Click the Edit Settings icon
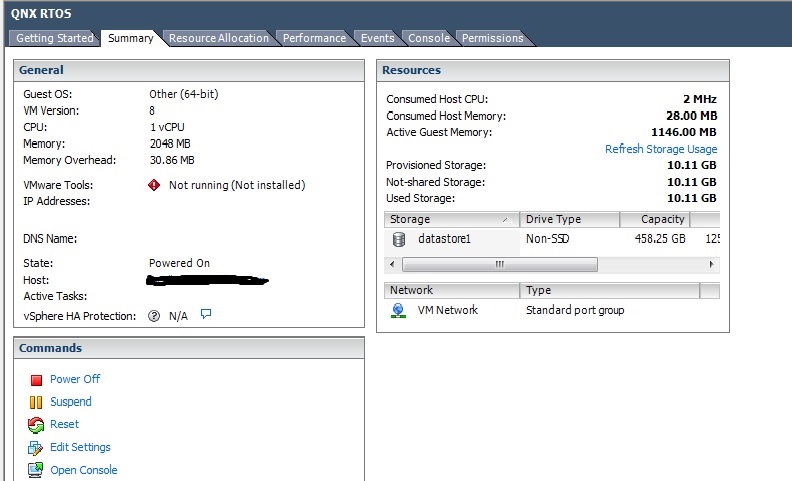 [36, 448]
